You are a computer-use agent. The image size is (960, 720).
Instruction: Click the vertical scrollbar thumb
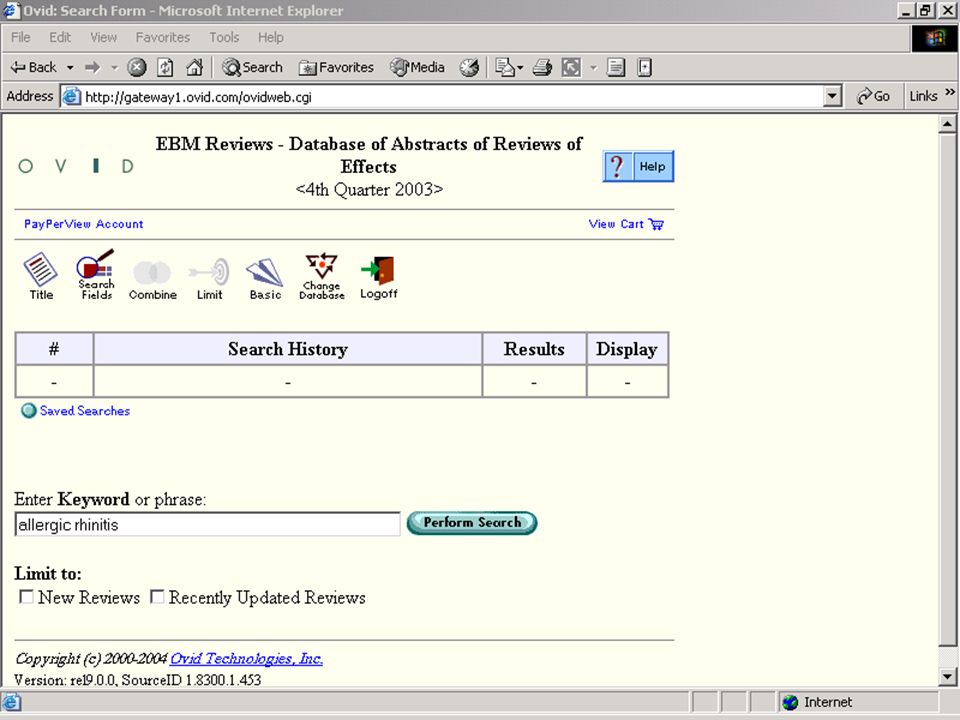point(947,390)
